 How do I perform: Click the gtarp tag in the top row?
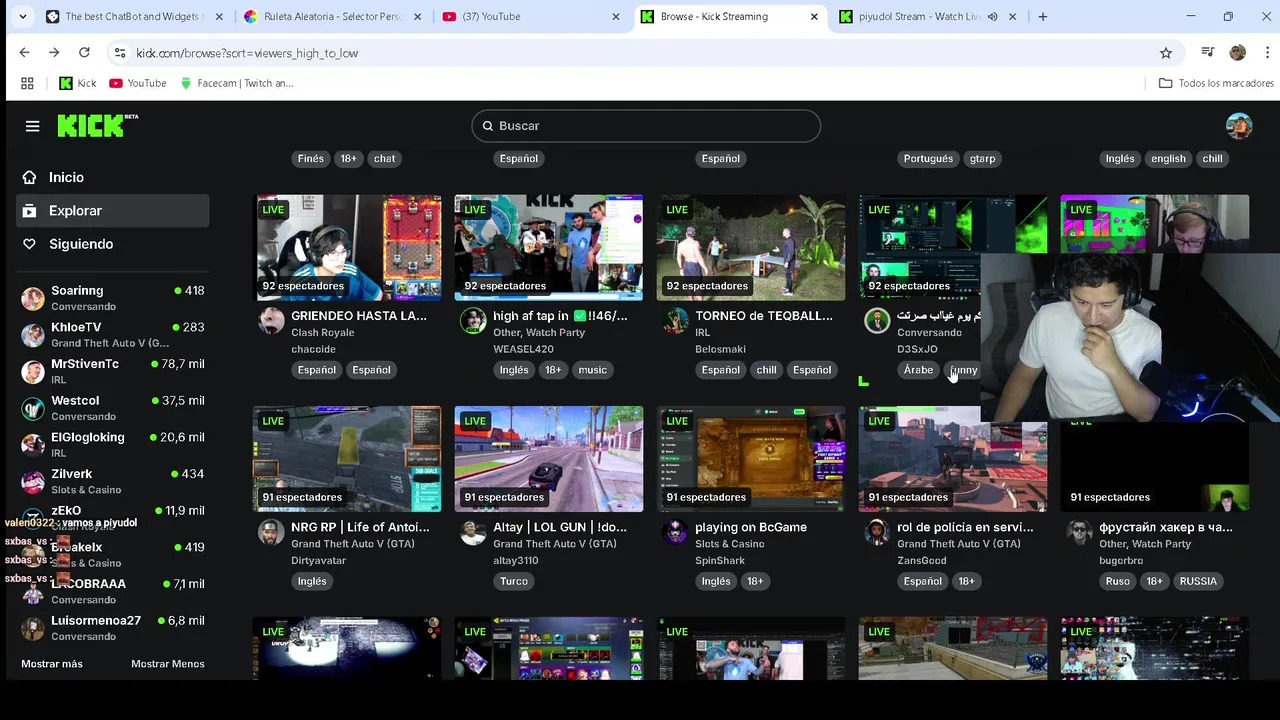point(982,159)
